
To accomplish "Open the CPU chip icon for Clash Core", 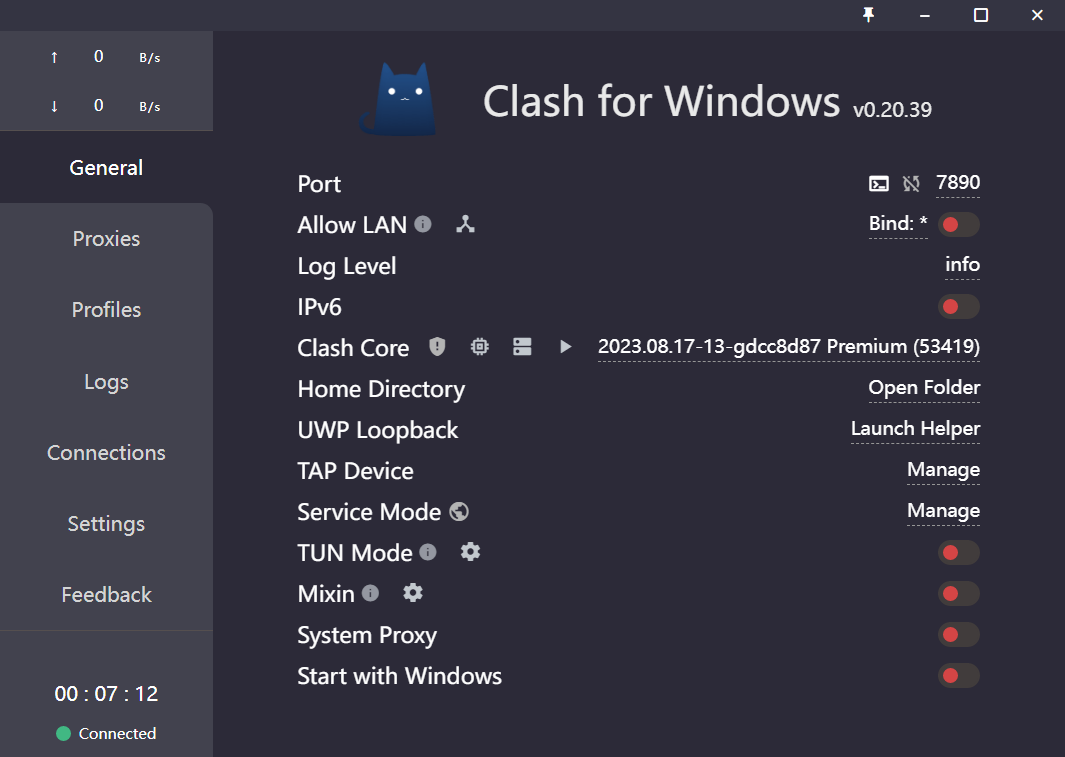I will pyautogui.click(x=479, y=346).
